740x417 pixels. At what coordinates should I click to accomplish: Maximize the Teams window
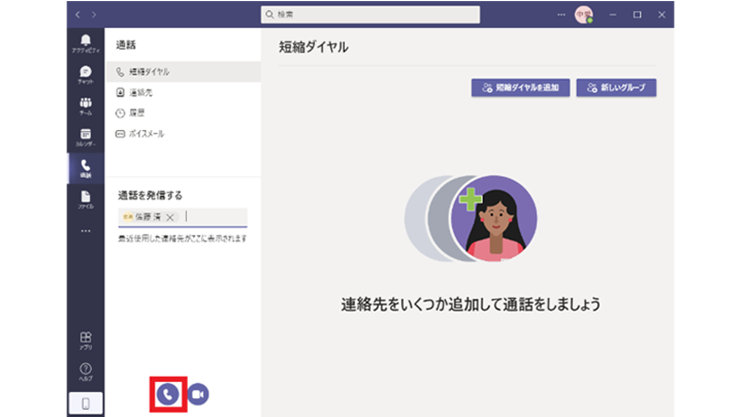(637, 15)
